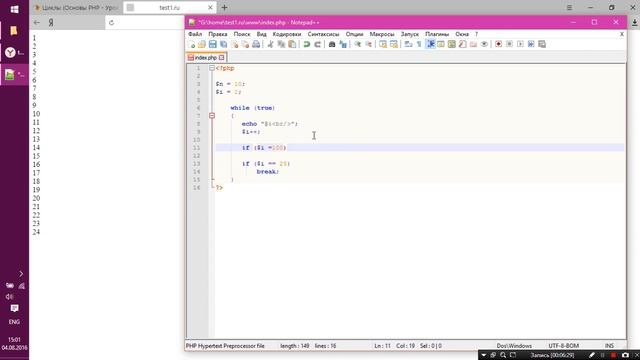Collapse the <?php fold marker at line 1
Viewport: 640px width, 360px height.
(212, 68)
